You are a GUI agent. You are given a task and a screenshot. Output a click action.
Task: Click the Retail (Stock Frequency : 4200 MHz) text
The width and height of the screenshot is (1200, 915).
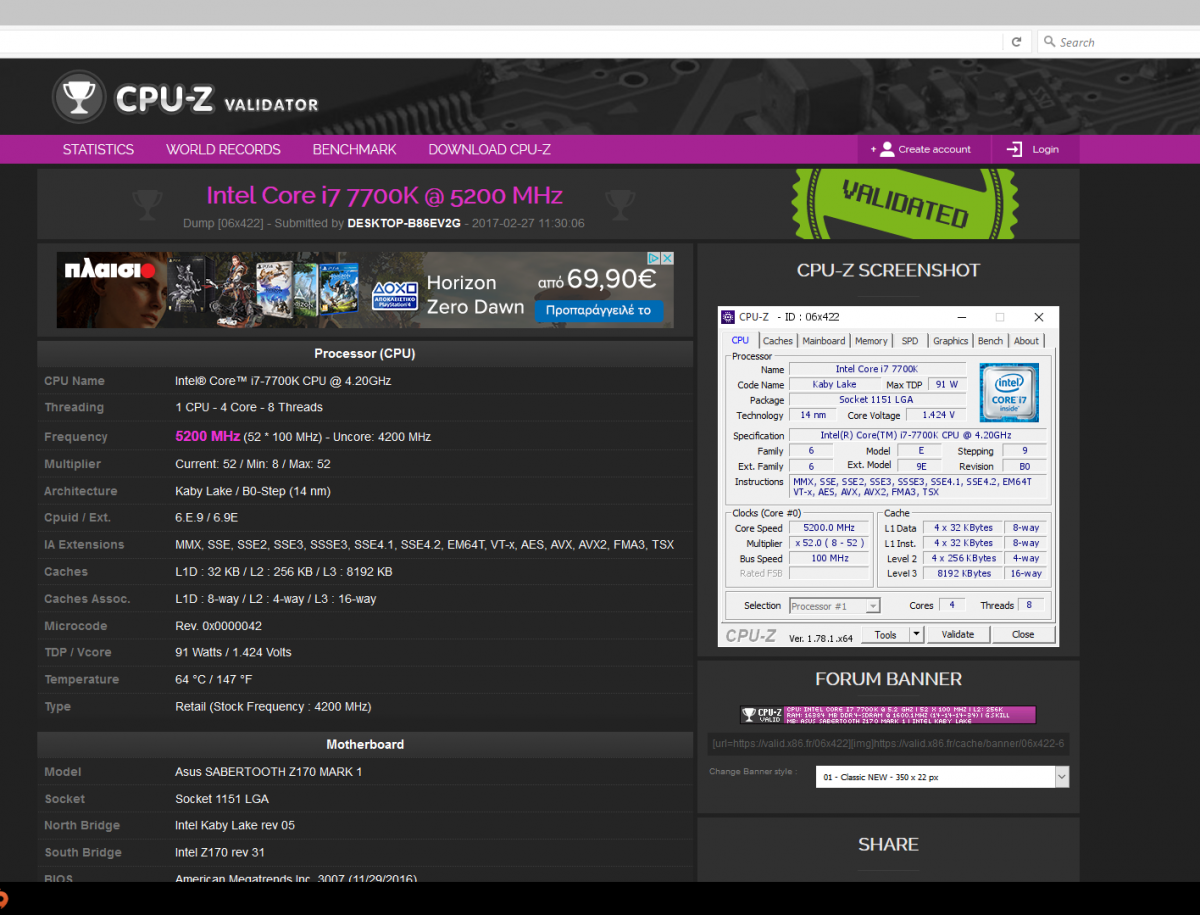[273, 707]
